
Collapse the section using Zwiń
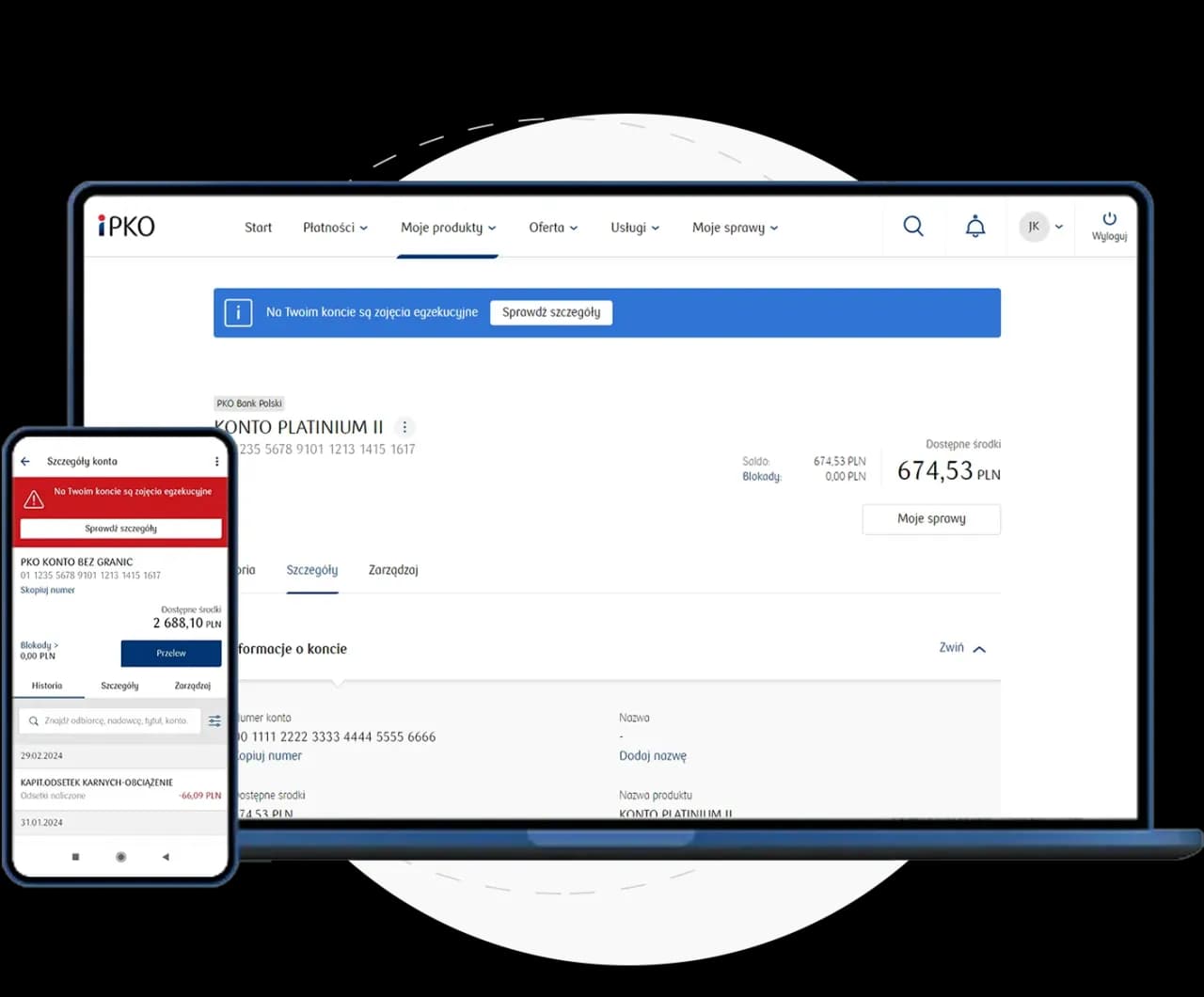click(x=961, y=648)
